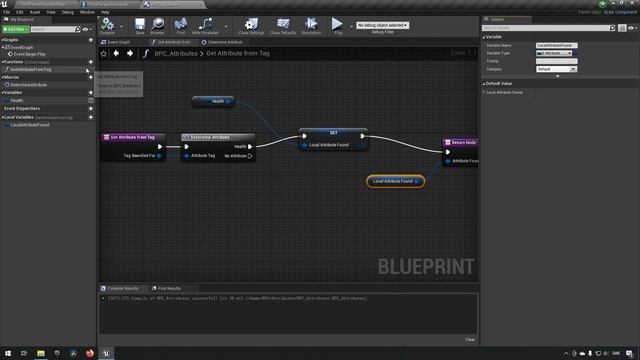This screenshot has height=360, width=640.
Task: Open the Play options dropdown arrow
Action: click(x=351, y=27)
